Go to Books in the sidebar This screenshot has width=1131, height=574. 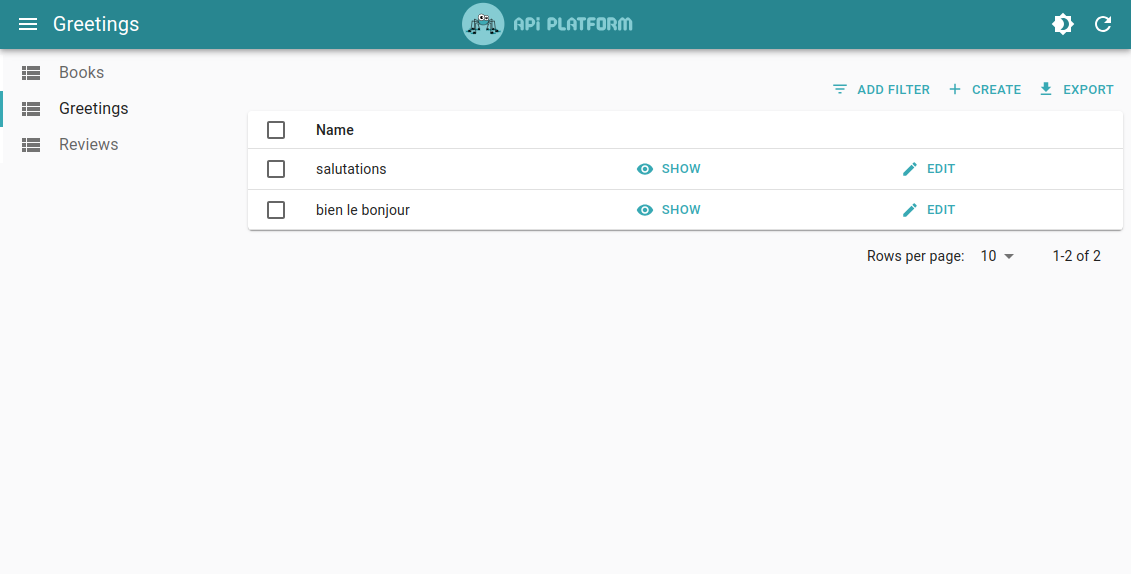click(81, 73)
